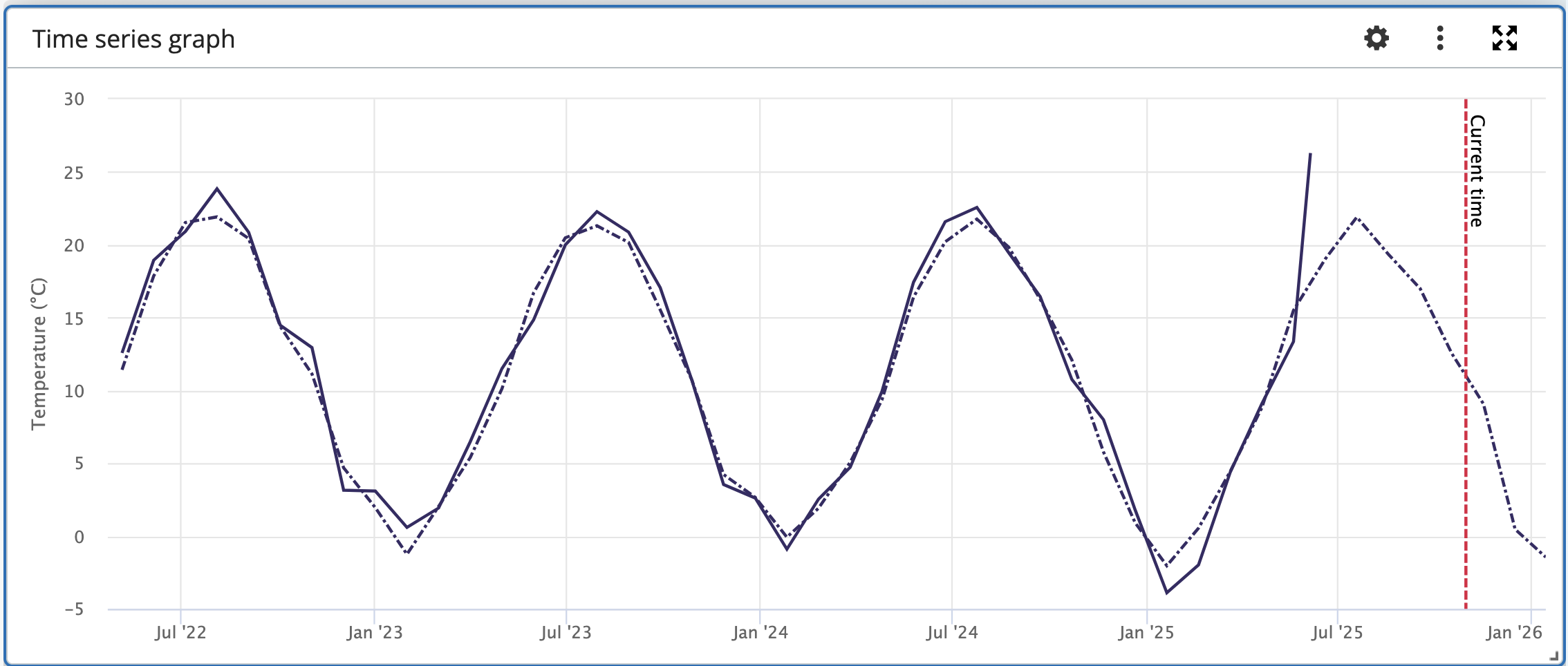Screen dimensions: 1568x666
Task: Expand the panel to fullscreen view
Action: click(1504, 39)
